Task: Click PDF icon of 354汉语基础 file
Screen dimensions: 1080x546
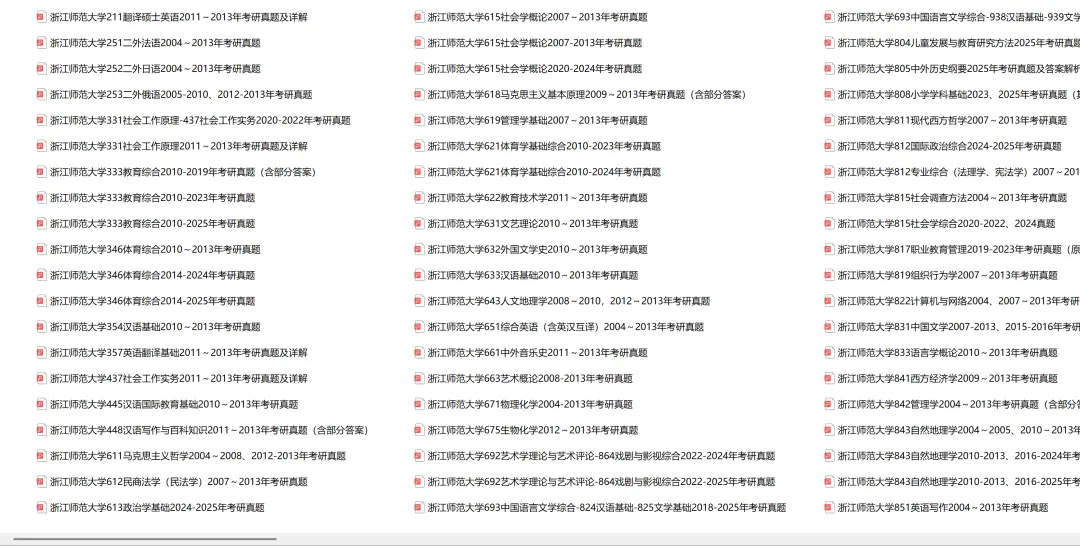Action: [x=41, y=326]
